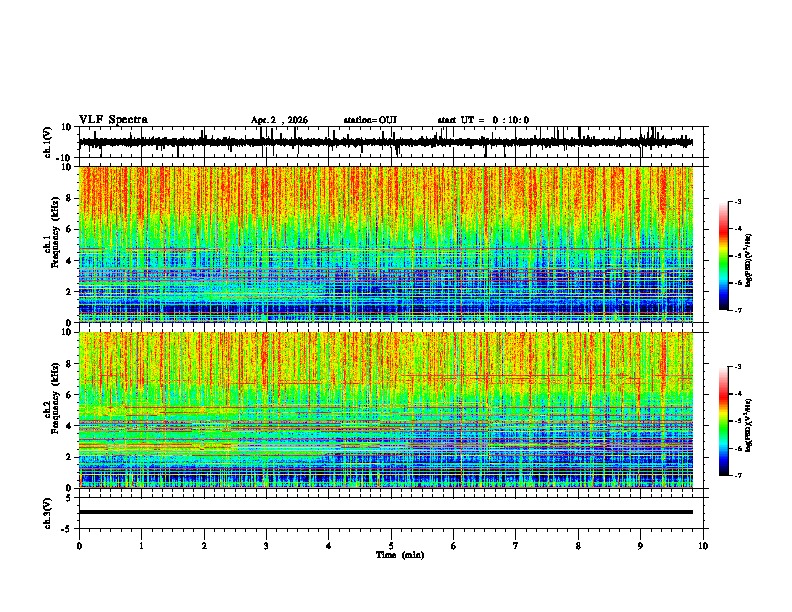The image size is (792, 612).
Task: Click the "-3" label atop ch.1 colorbar
Action: pos(738,201)
